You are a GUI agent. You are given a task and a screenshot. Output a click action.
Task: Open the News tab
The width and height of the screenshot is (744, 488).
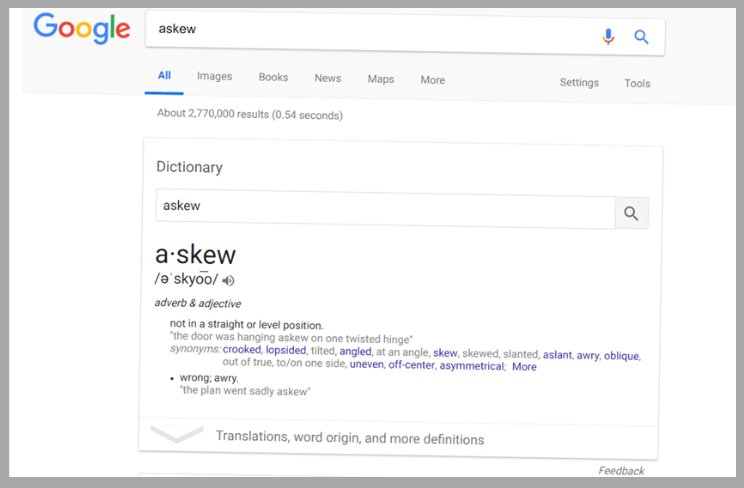coord(327,78)
